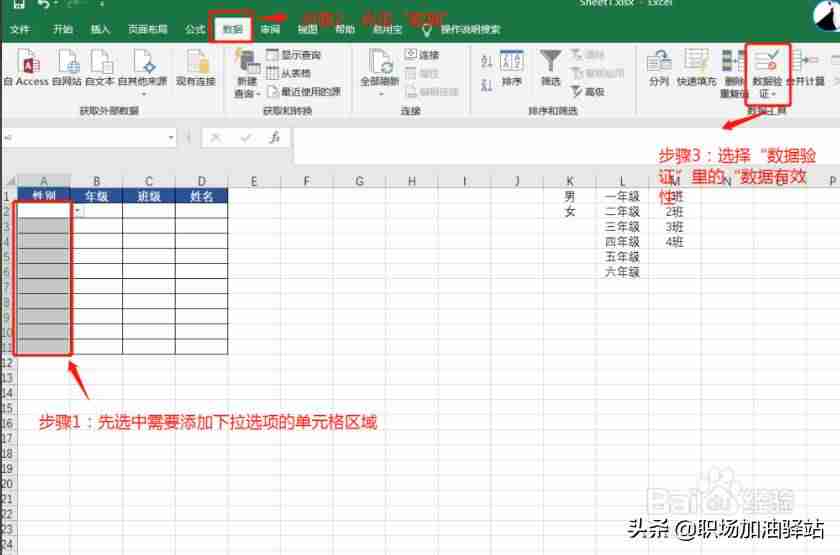This screenshot has width=840, height=555.
Task: Select column A header
Action: [x=44, y=181]
